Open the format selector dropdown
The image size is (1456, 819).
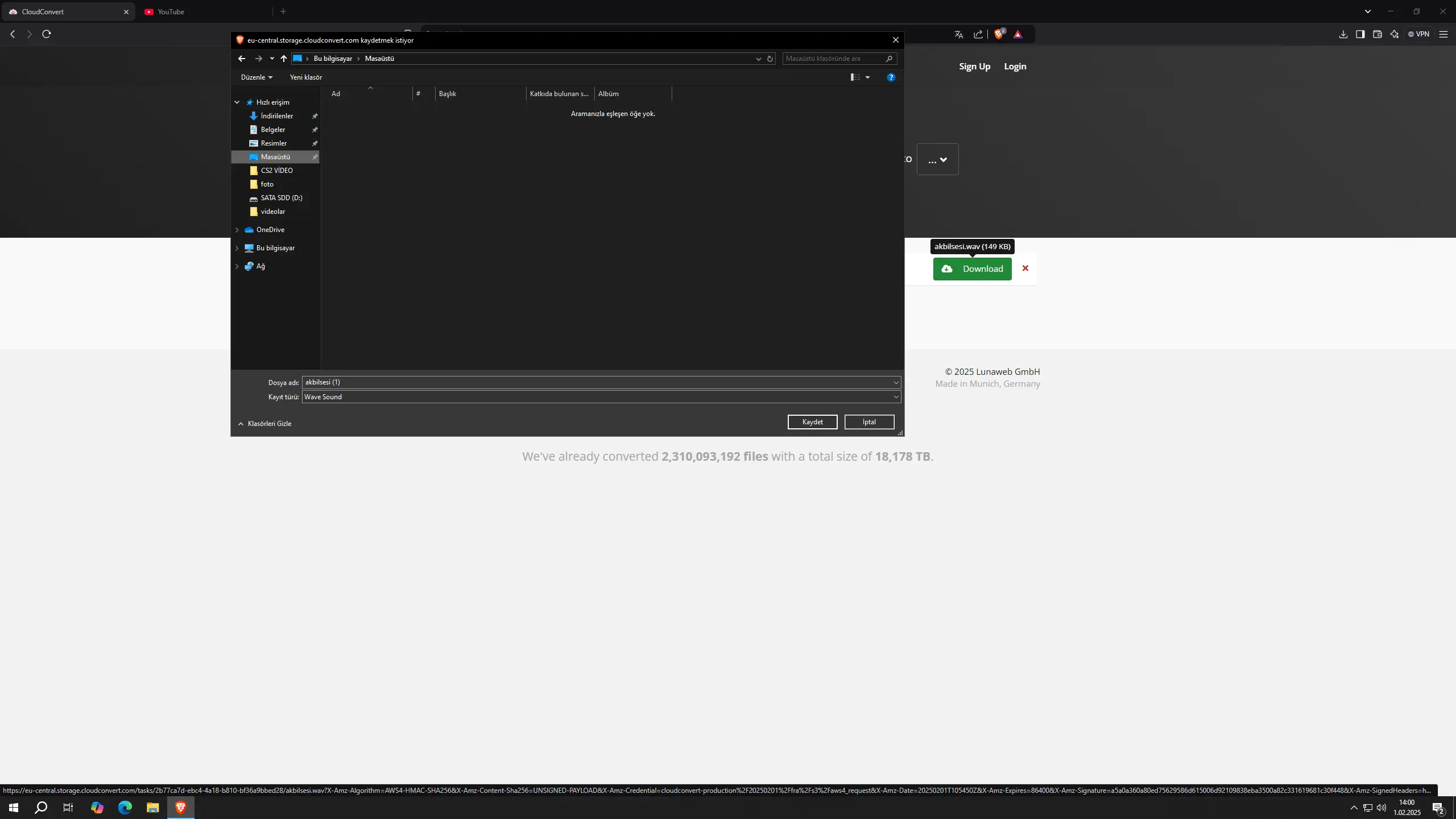(937, 159)
